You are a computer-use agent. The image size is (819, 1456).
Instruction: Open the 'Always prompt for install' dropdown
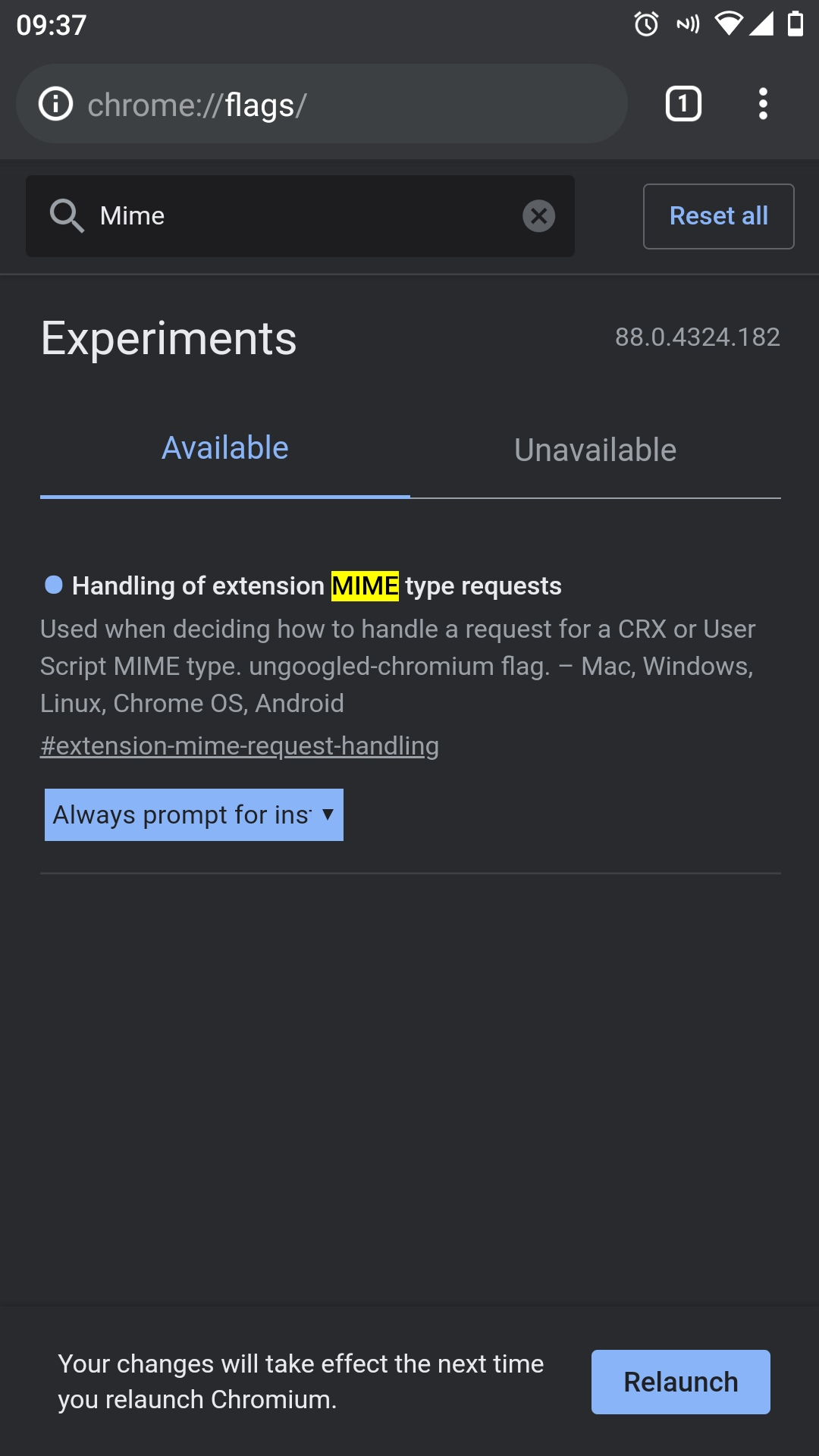point(194,815)
